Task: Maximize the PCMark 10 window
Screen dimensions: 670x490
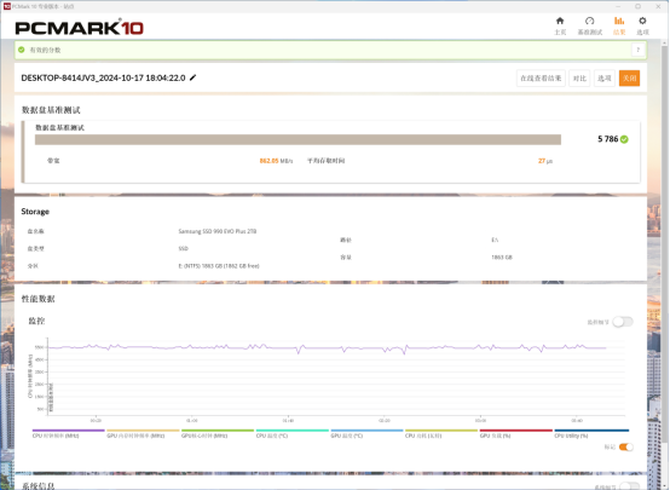Action: pos(635,4)
